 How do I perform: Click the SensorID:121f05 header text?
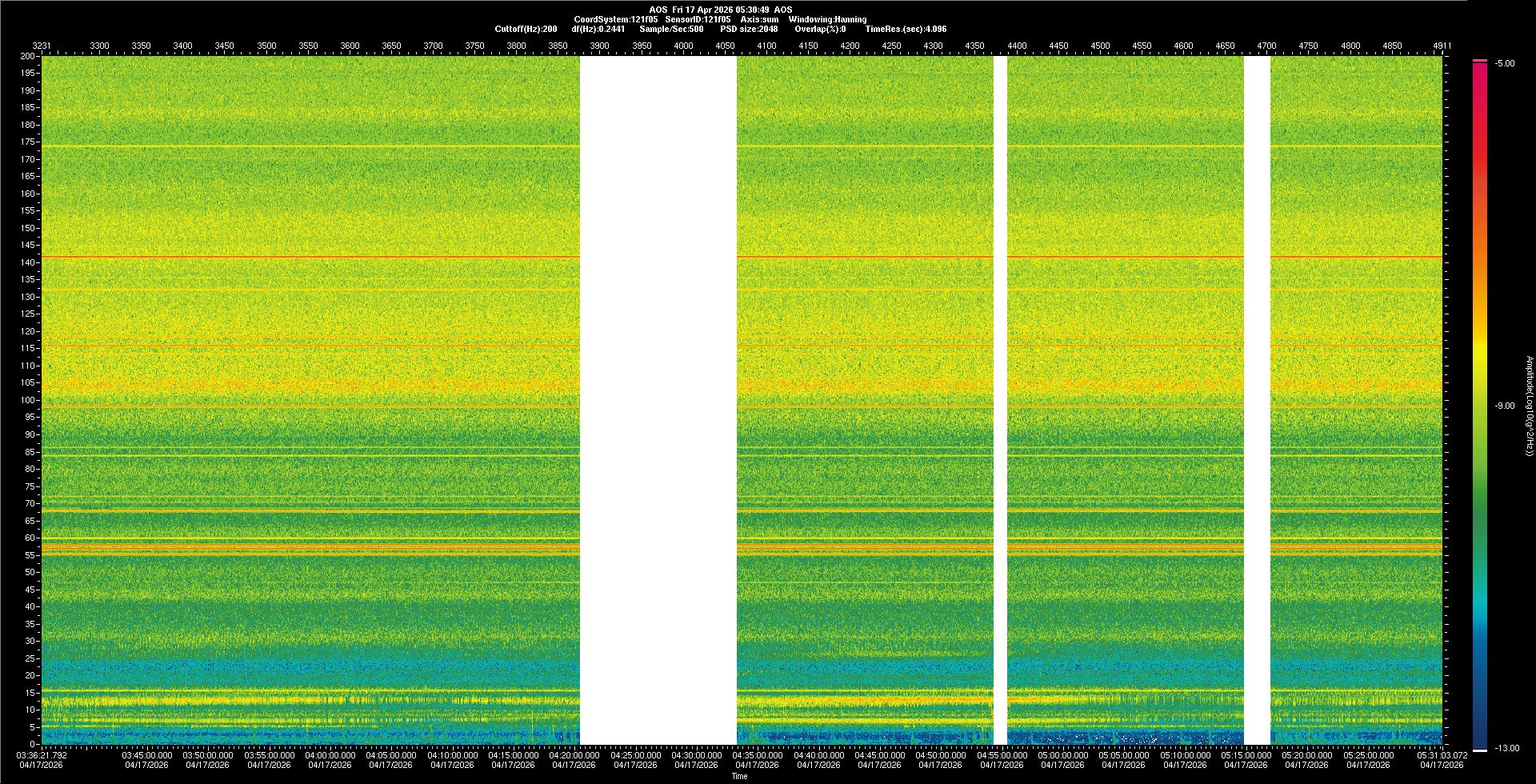point(697,19)
